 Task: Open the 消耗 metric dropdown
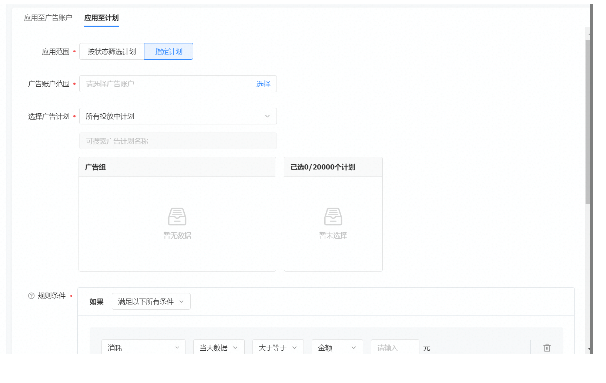click(143, 348)
